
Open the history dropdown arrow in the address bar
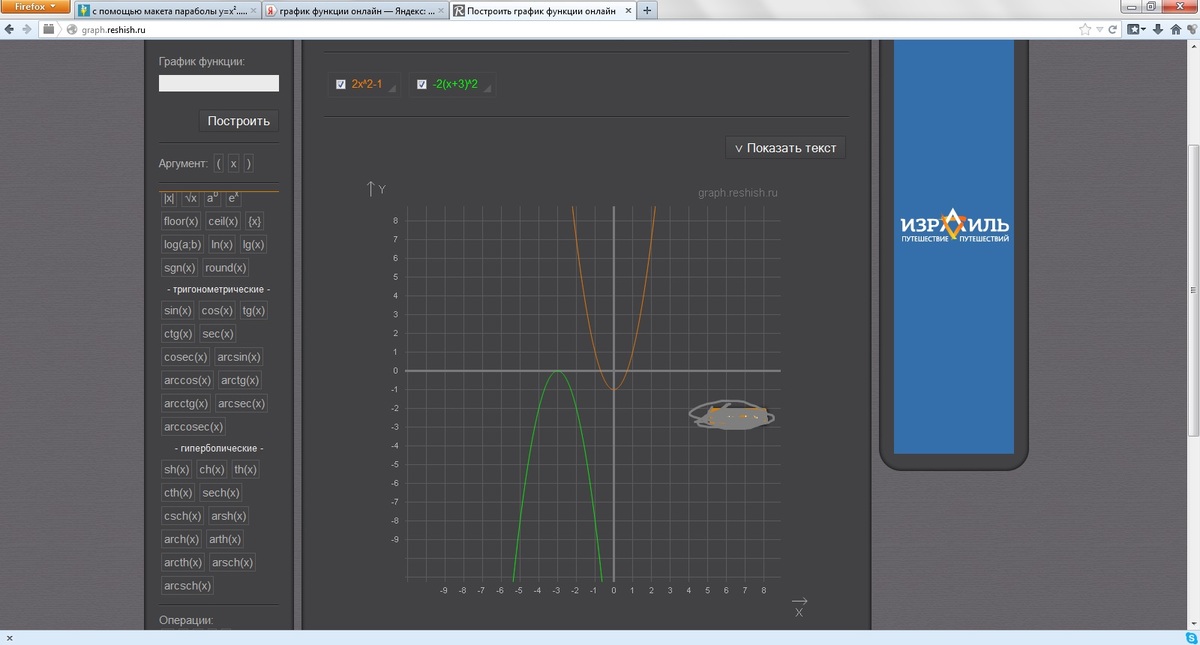point(1099,30)
